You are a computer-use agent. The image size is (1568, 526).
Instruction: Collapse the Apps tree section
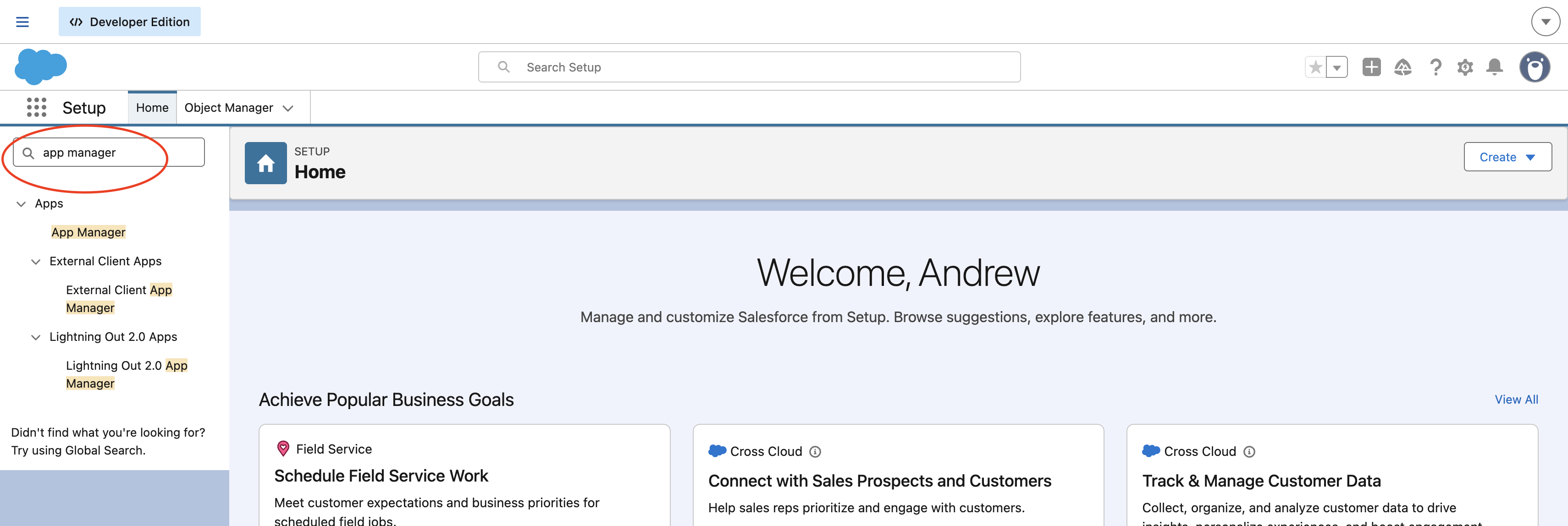21,204
